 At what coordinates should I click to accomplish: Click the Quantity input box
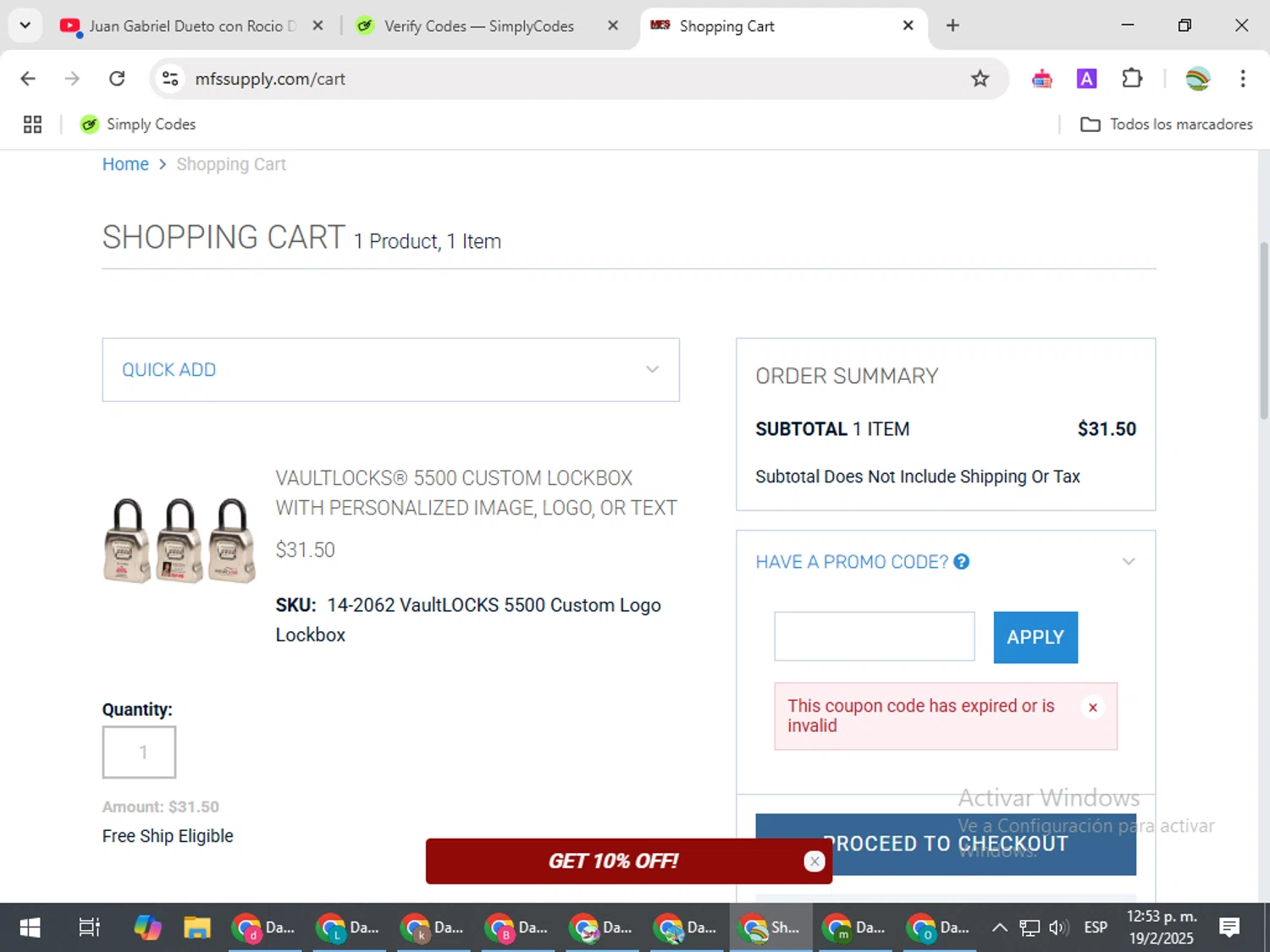click(x=140, y=752)
